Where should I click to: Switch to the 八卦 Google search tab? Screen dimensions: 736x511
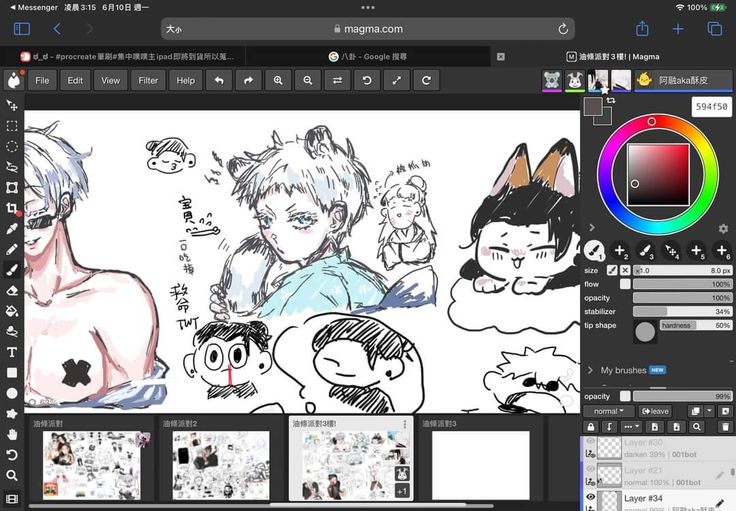(x=368, y=57)
